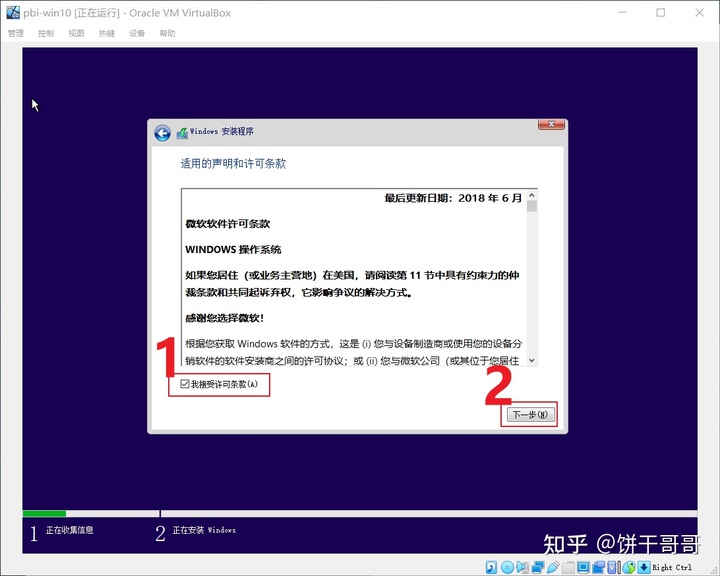The image size is (720, 576).
Task: Maximize the VirtualBox window
Action: click(x=661, y=12)
